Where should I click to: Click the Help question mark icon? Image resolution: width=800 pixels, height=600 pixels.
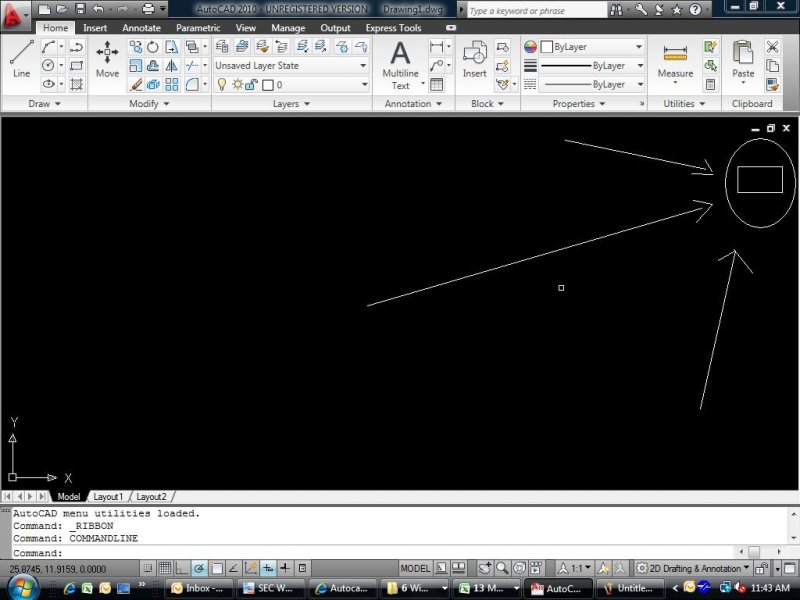point(695,9)
